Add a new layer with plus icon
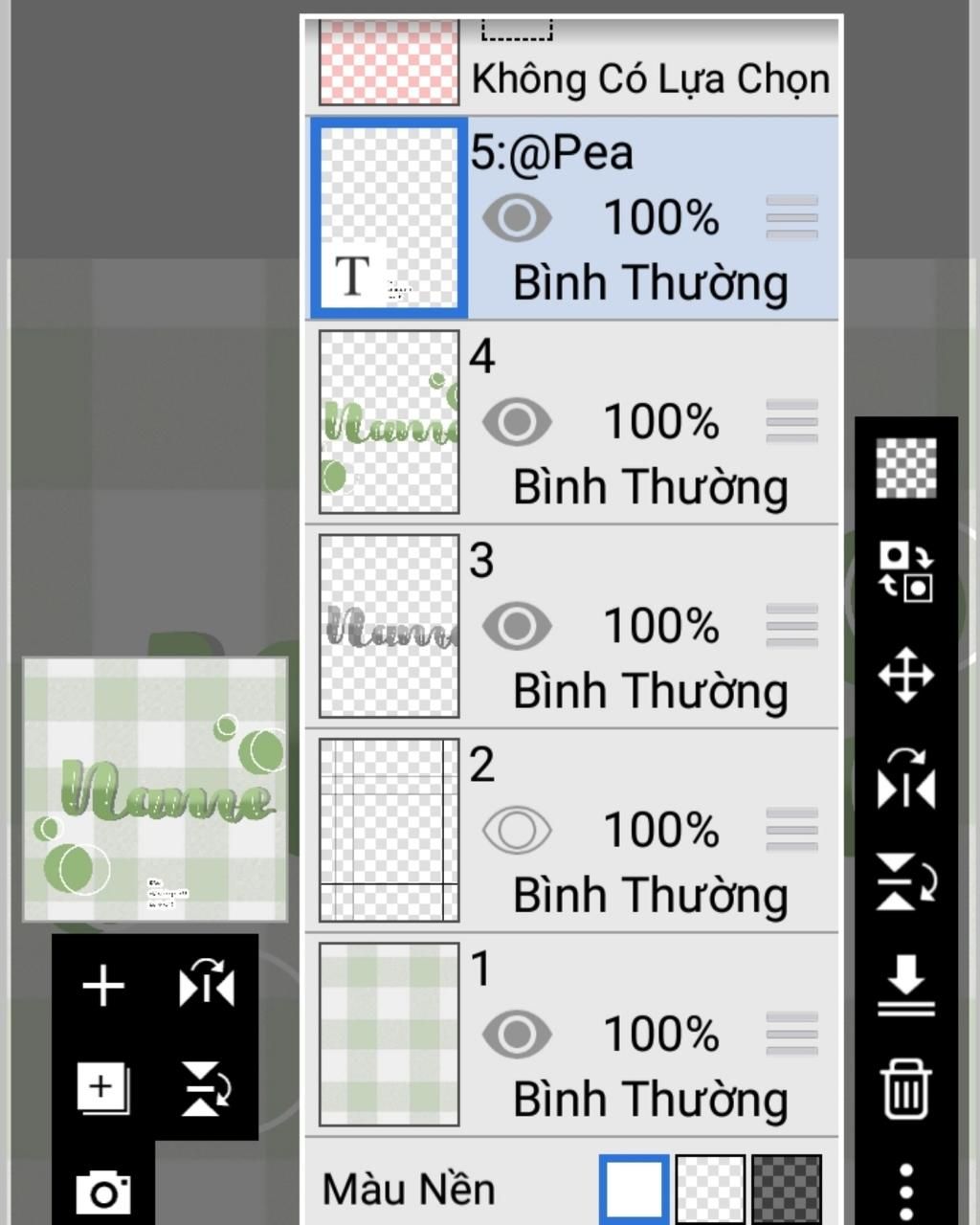 (x=103, y=987)
